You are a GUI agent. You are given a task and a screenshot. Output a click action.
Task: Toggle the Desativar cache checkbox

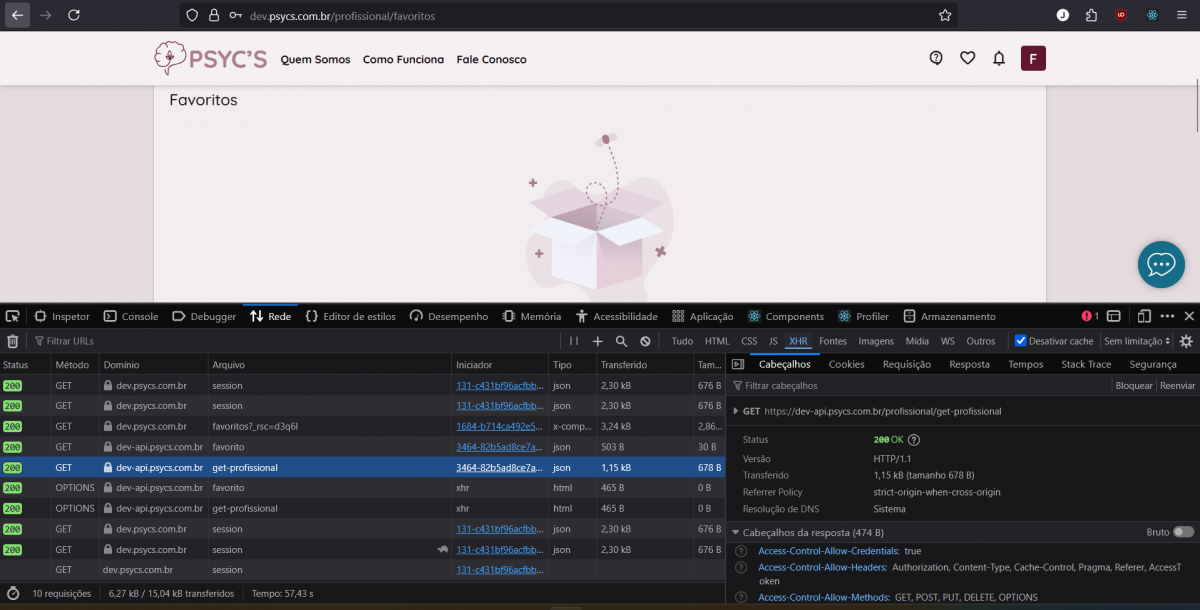pyautogui.click(x=1021, y=341)
